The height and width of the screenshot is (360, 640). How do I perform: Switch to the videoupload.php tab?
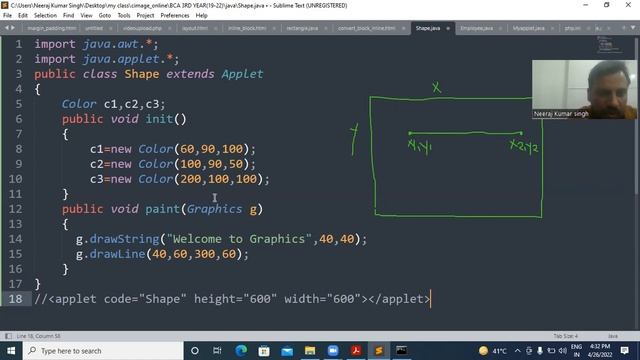pyautogui.click(x=142, y=28)
